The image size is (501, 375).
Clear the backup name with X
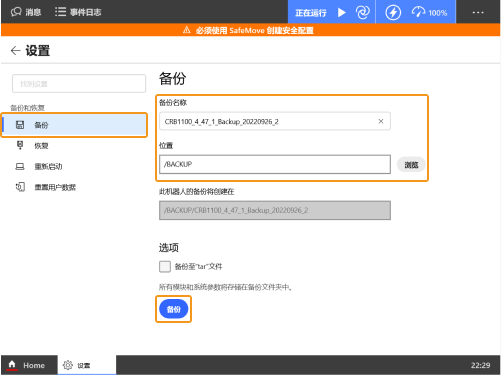pyautogui.click(x=381, y=121)
